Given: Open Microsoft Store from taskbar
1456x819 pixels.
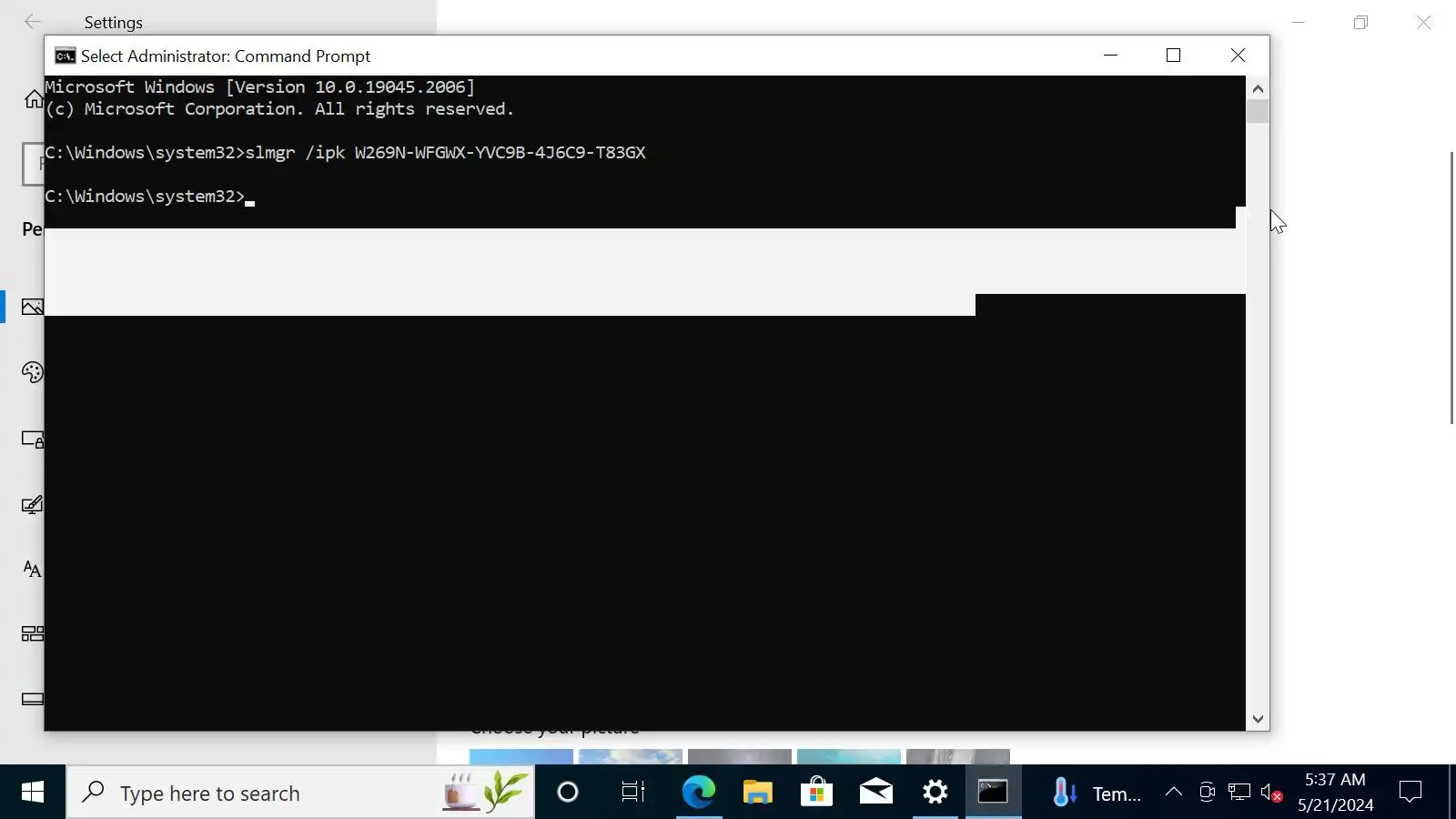Looking at the screenshot, I should pos(816,793).
